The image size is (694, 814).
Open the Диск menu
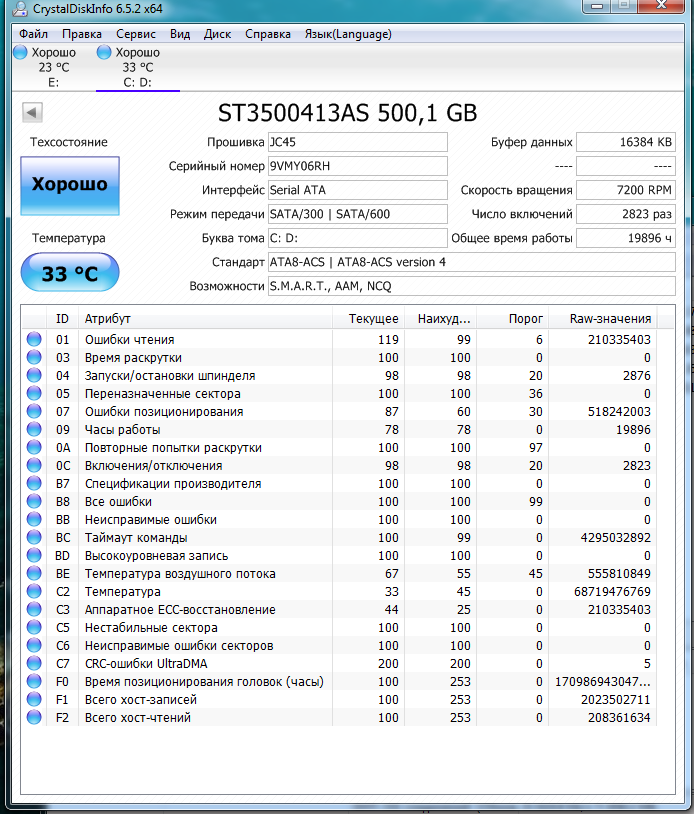(x=217, y=34)
